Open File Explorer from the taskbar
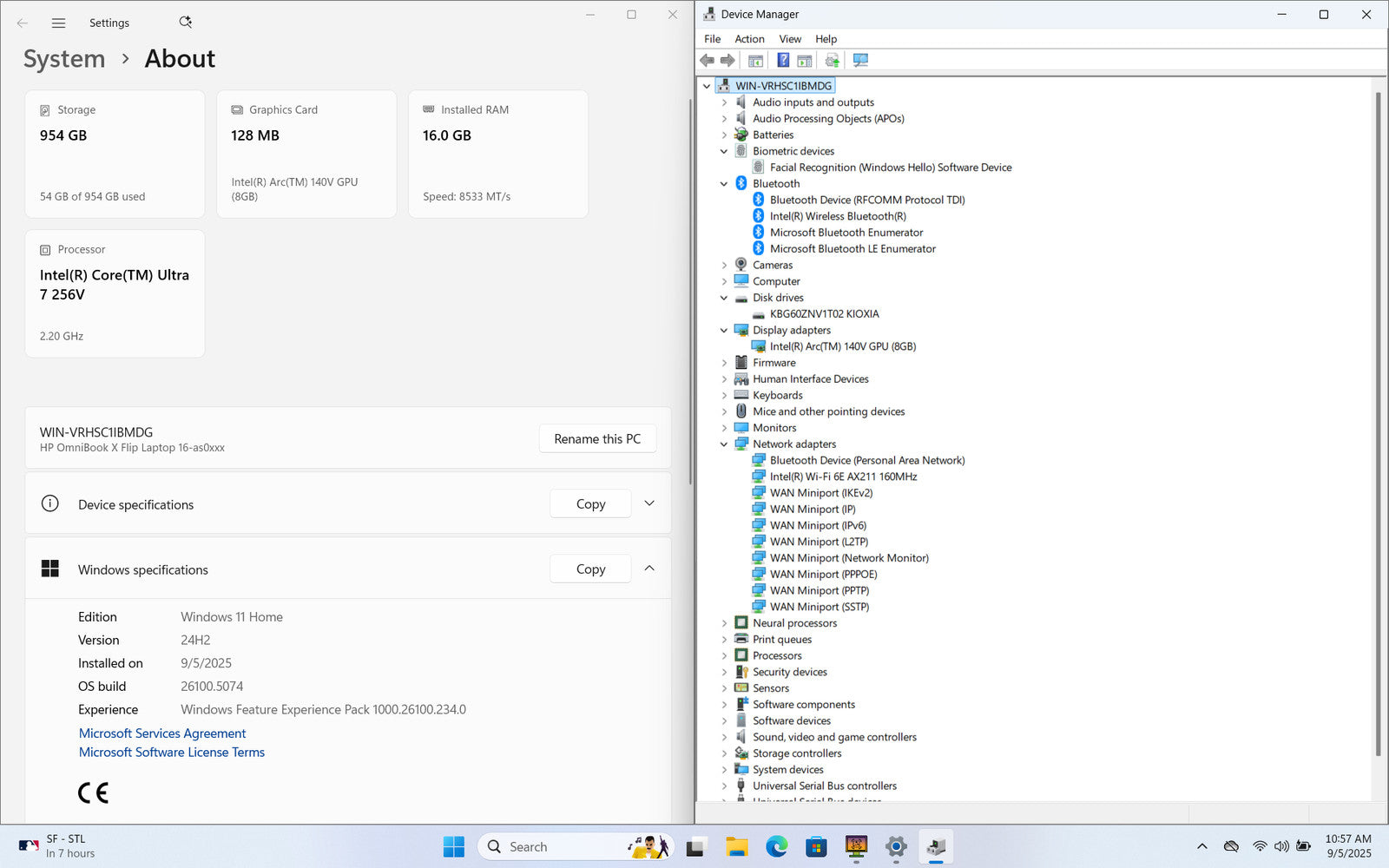 [x=736, y=846]
